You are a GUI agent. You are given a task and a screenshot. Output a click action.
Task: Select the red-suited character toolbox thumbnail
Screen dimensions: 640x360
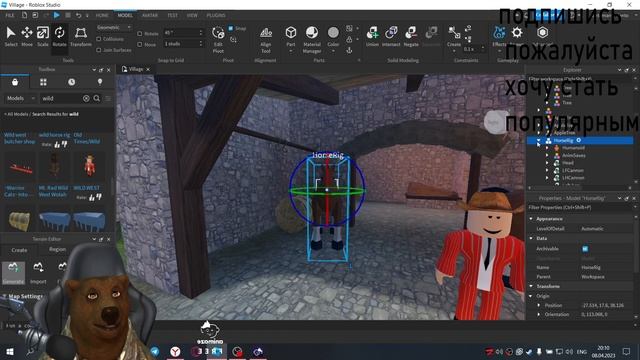pos(89,165)
